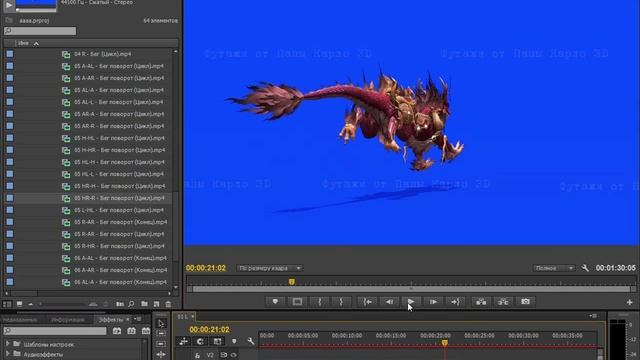This screenshot has width=640, height=360.
Task: Switch Project panel to List view
Action: [x=7, y=304]
